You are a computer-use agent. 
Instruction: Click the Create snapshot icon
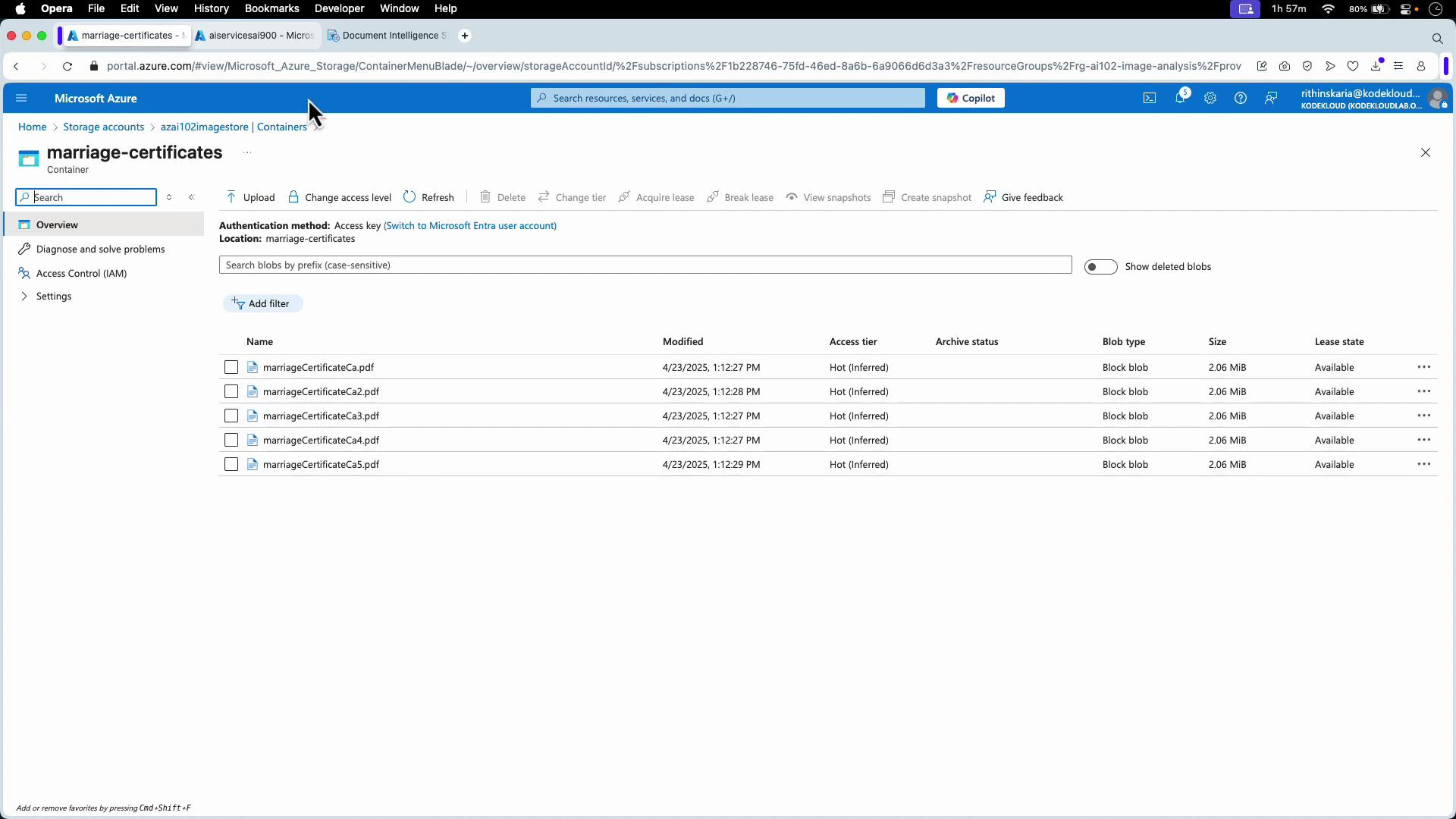[889, 197]
